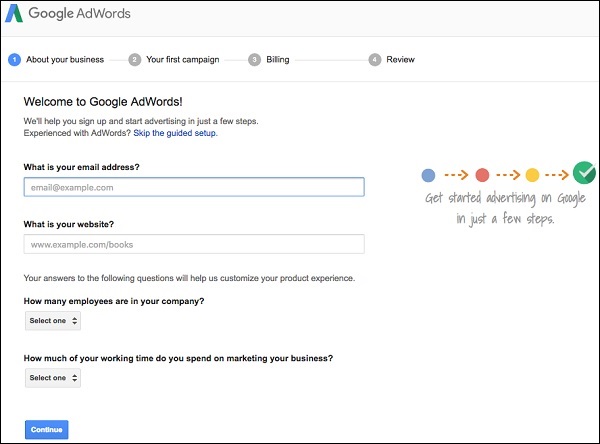Click the red dot in steps illustration
This screenshot has width=600, height=444.
click(x=482, y=174)
